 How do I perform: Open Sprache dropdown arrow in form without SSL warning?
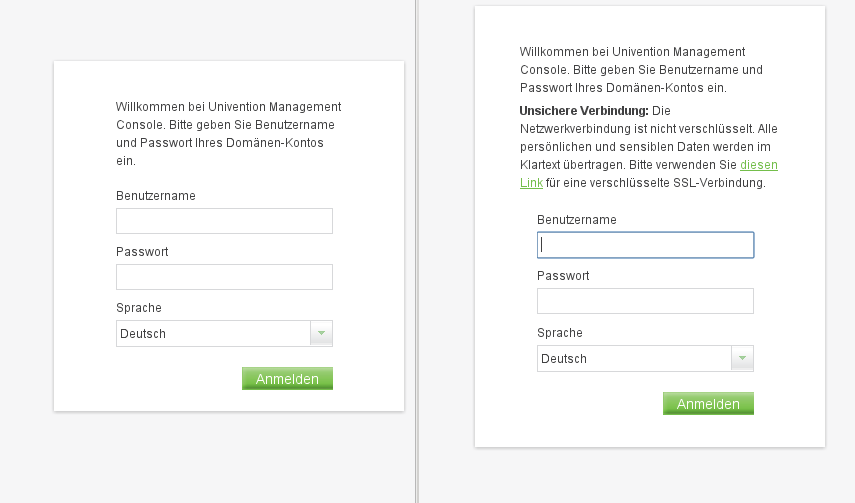321,334
